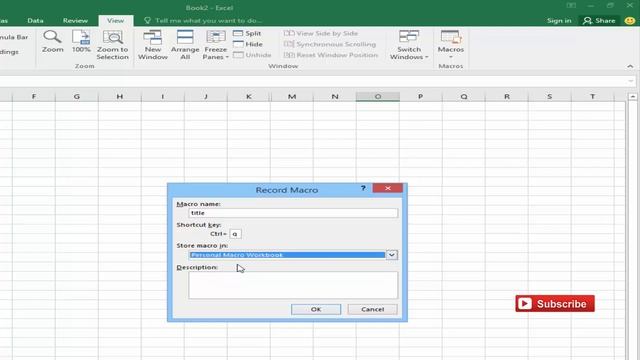Select column I header
640x360 pixels.
[162, 97]
